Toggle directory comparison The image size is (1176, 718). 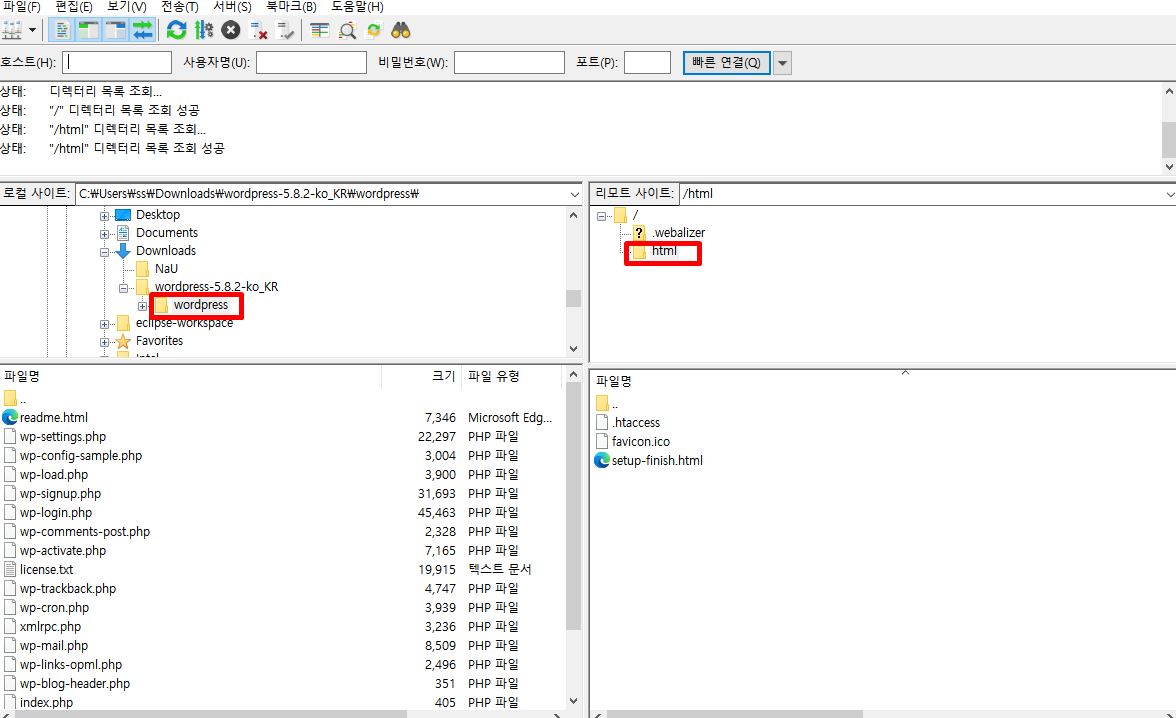click(x=347, y=31)
